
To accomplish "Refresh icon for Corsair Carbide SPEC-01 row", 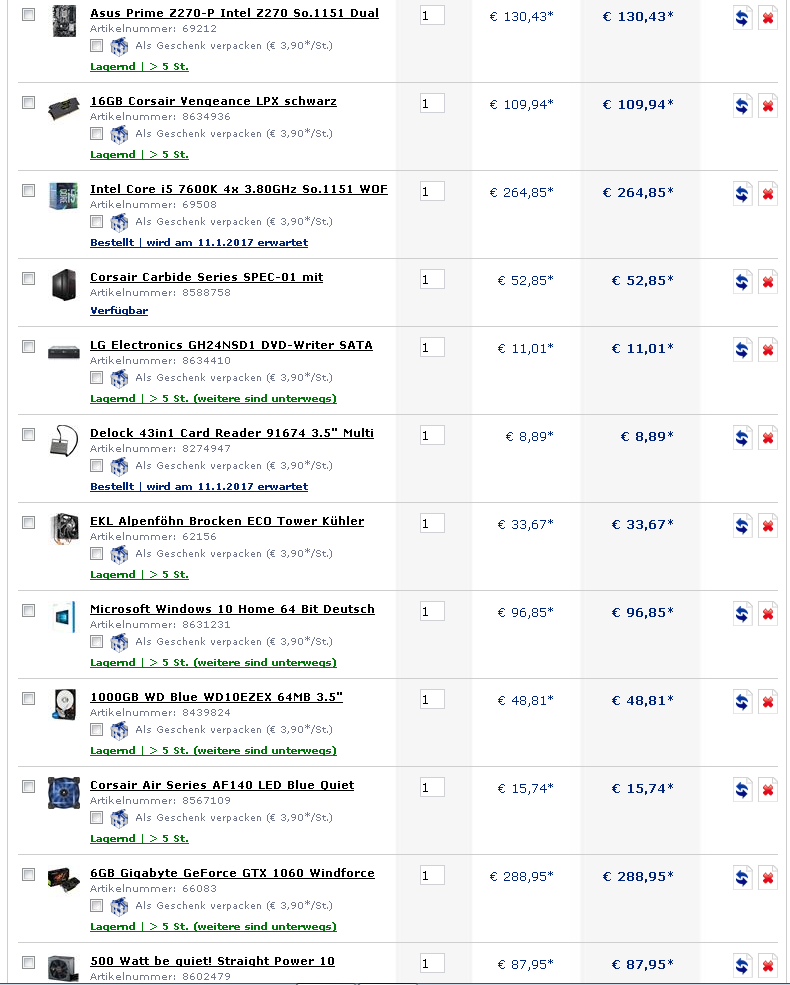I will (x=742, y=281).
